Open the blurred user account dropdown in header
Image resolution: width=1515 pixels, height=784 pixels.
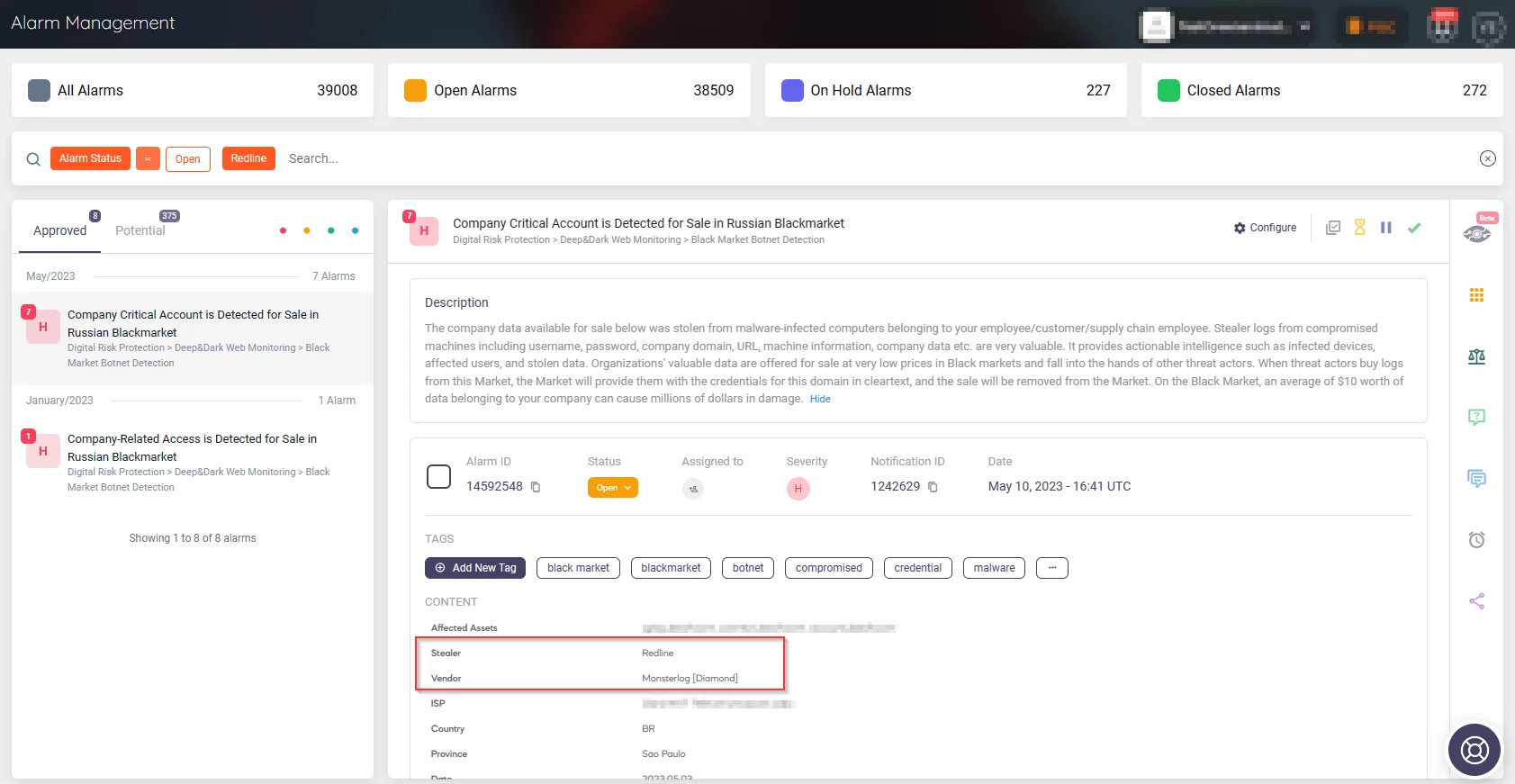coord(1226,26)
